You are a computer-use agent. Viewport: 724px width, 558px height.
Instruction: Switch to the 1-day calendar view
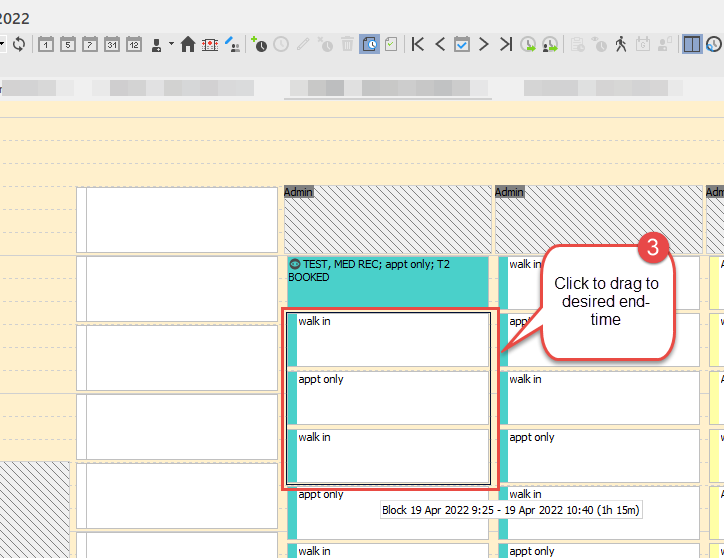point(46,45)
